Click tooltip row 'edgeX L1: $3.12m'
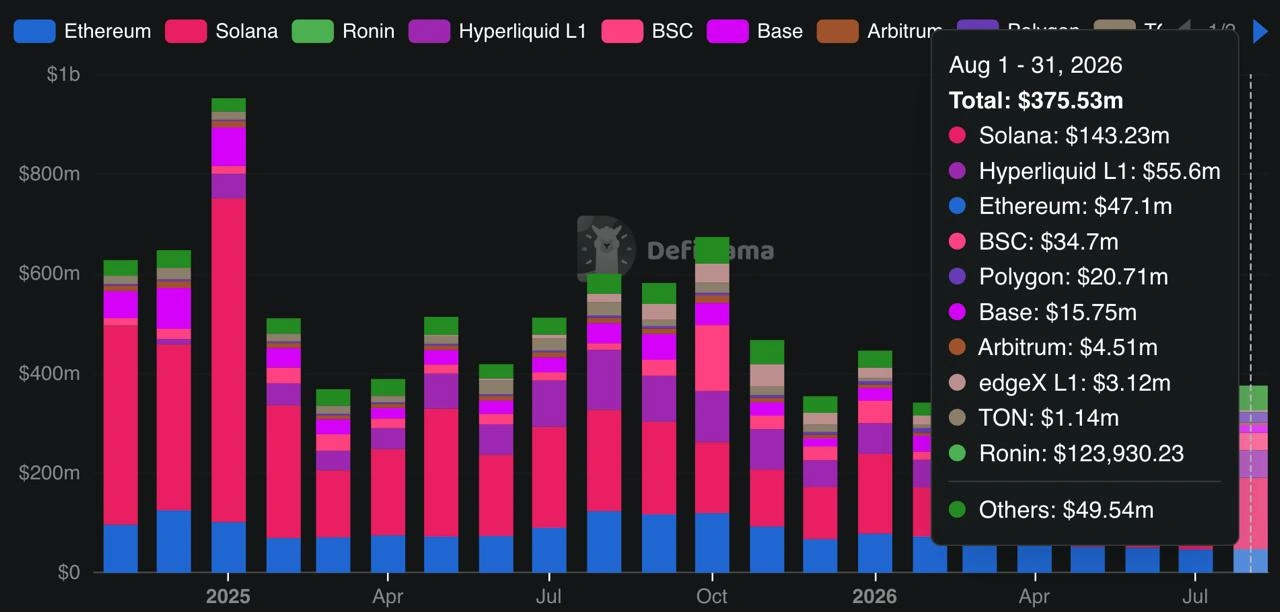 pos(1059,382)
